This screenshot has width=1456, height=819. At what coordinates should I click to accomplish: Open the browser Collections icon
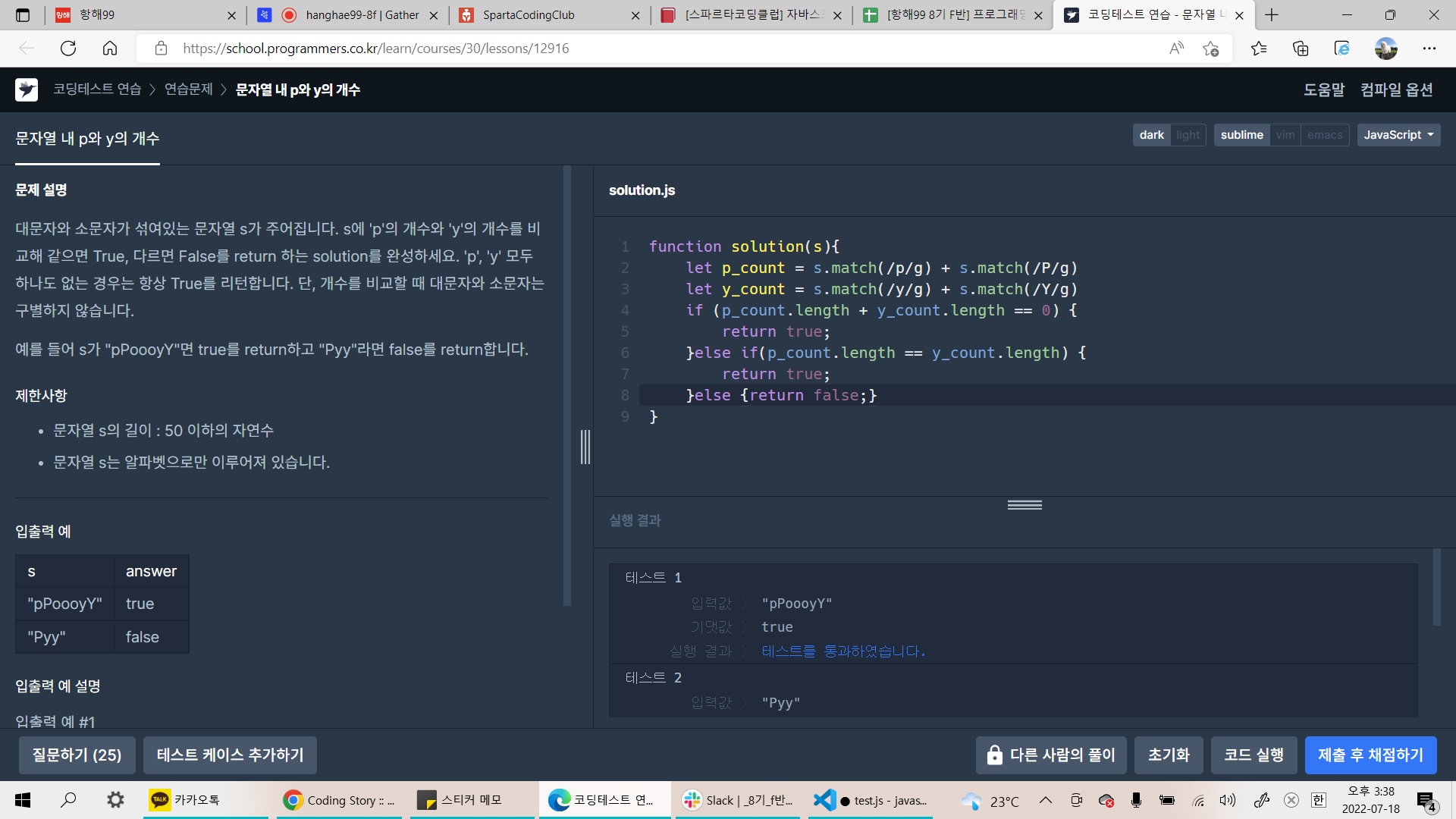point(1301,49)
